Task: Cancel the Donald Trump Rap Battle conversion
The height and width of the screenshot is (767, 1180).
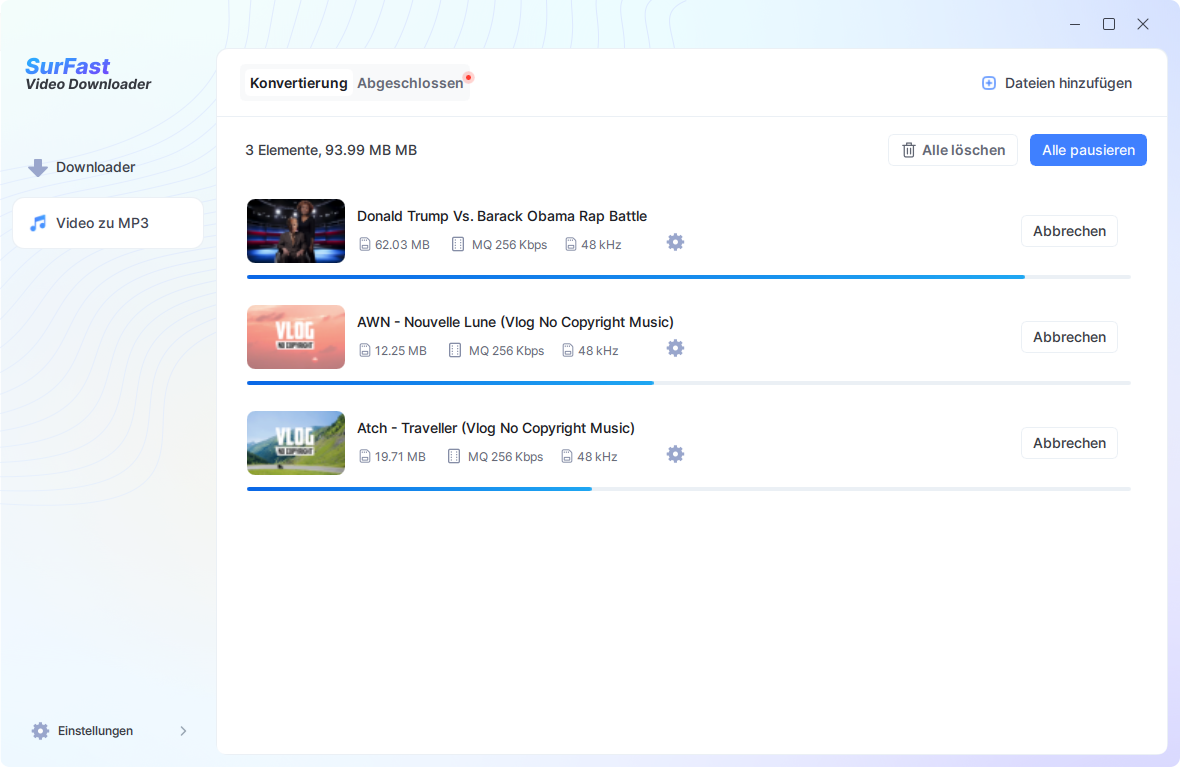Action: coord(1069,231)
